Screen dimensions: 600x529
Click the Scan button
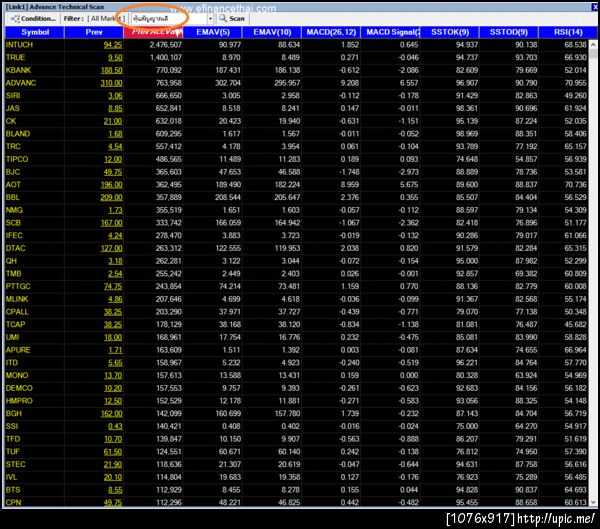coord(232,18)
